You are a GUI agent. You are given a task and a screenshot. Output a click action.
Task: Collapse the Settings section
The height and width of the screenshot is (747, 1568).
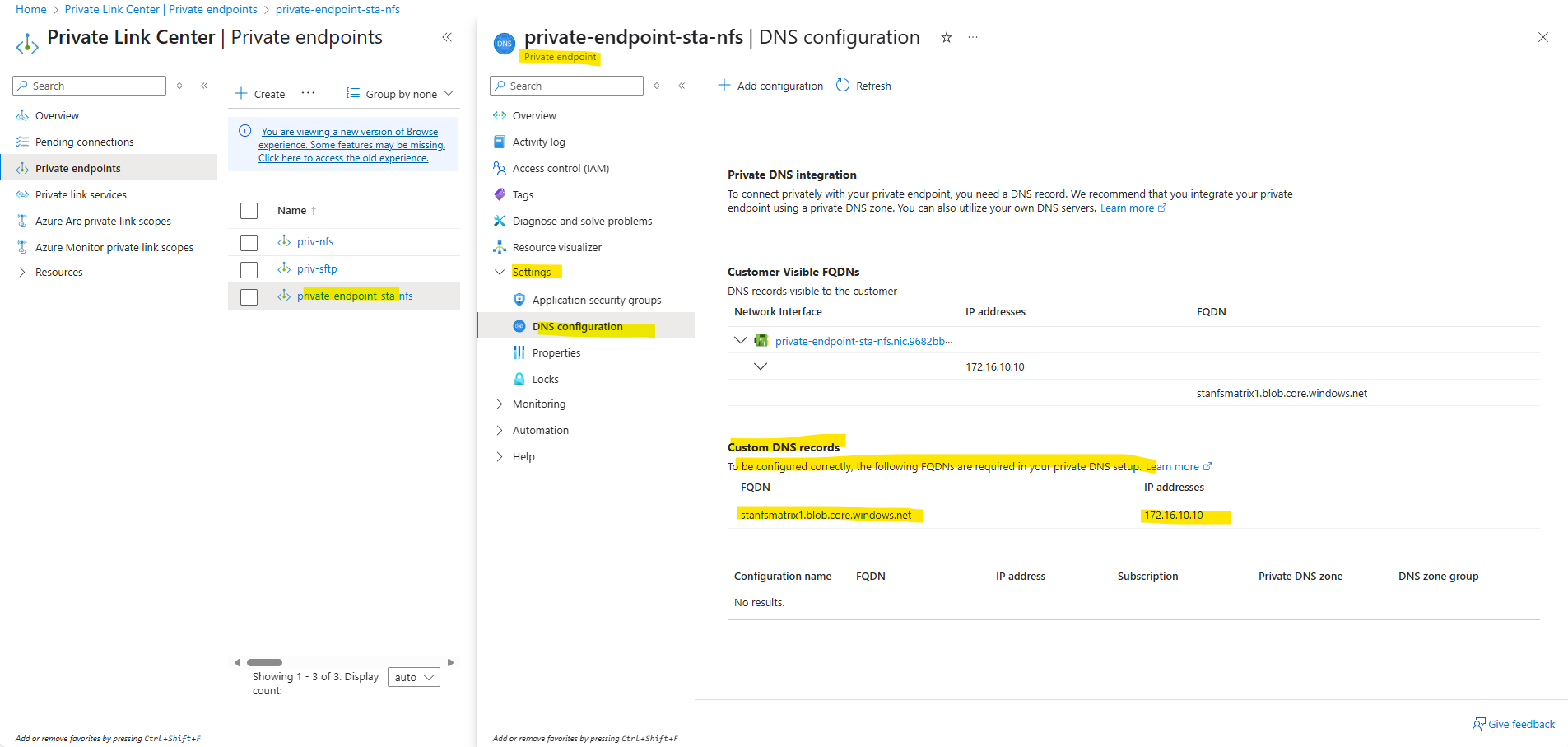click(499, 272)
